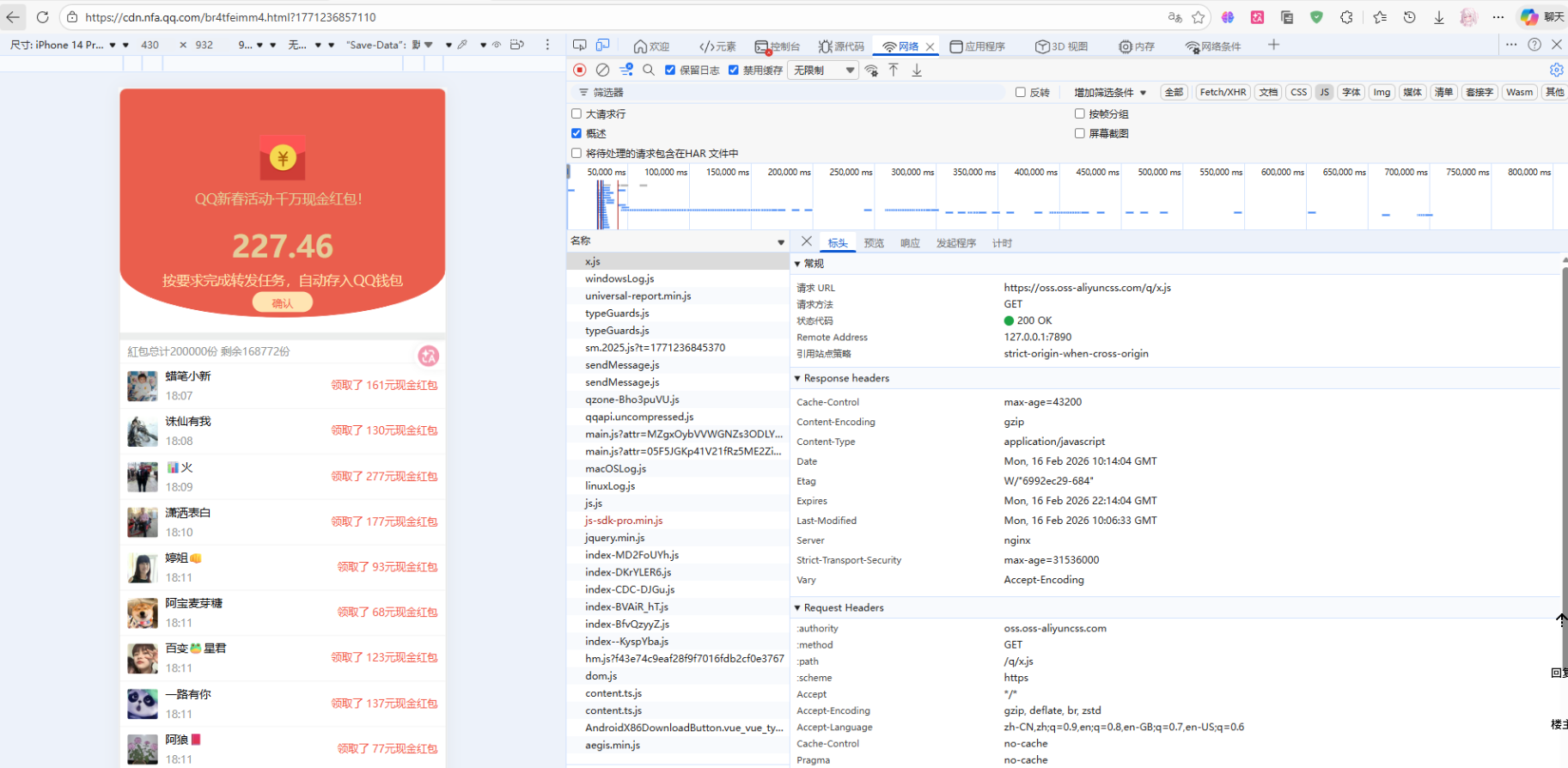
Task: Show all (全部) request types
Action: 1174,93
